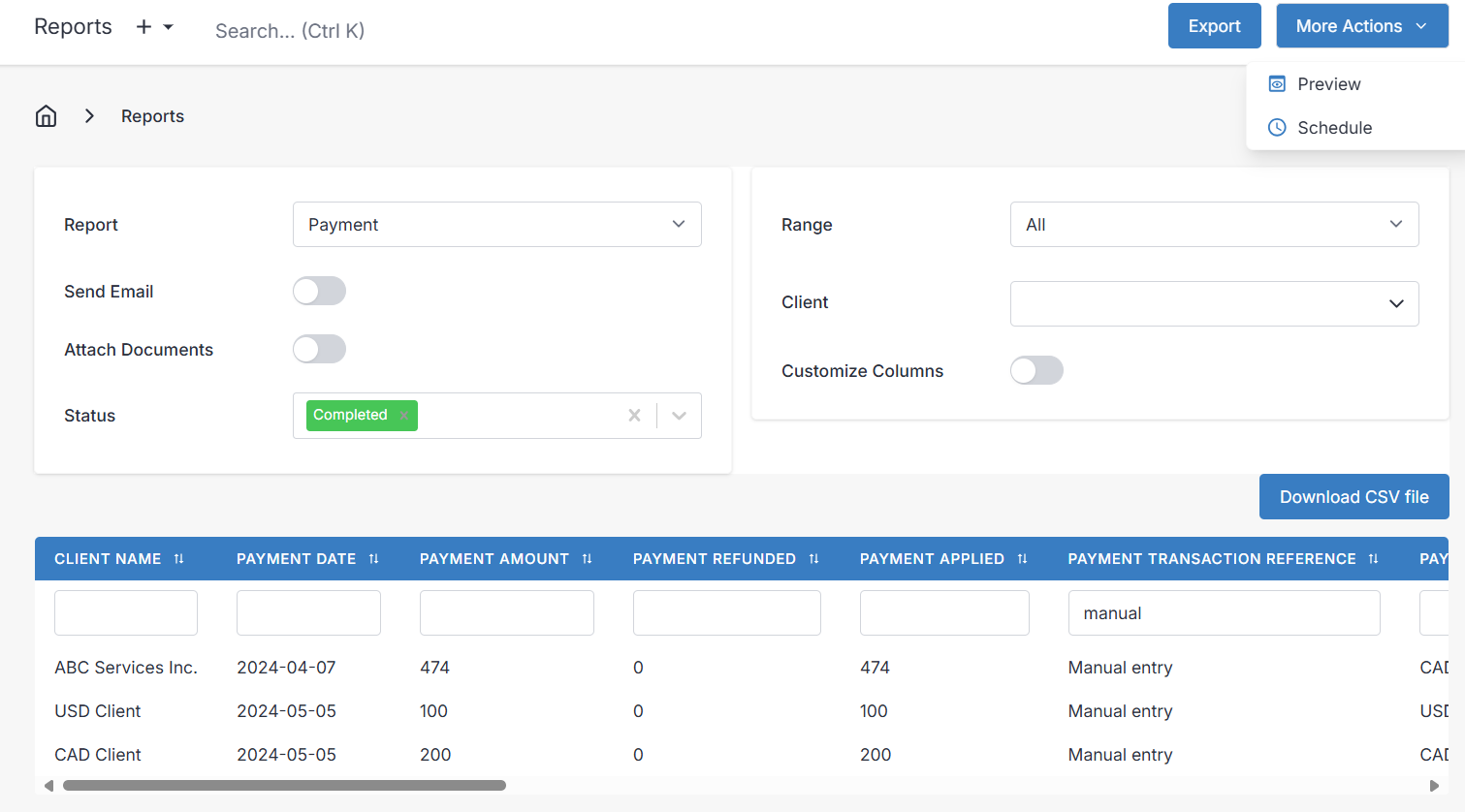Image resolution: width=1465 pixels, height=812 pixels.
Task: Click the Payment Refunded filter input
Action: [726, 612]
